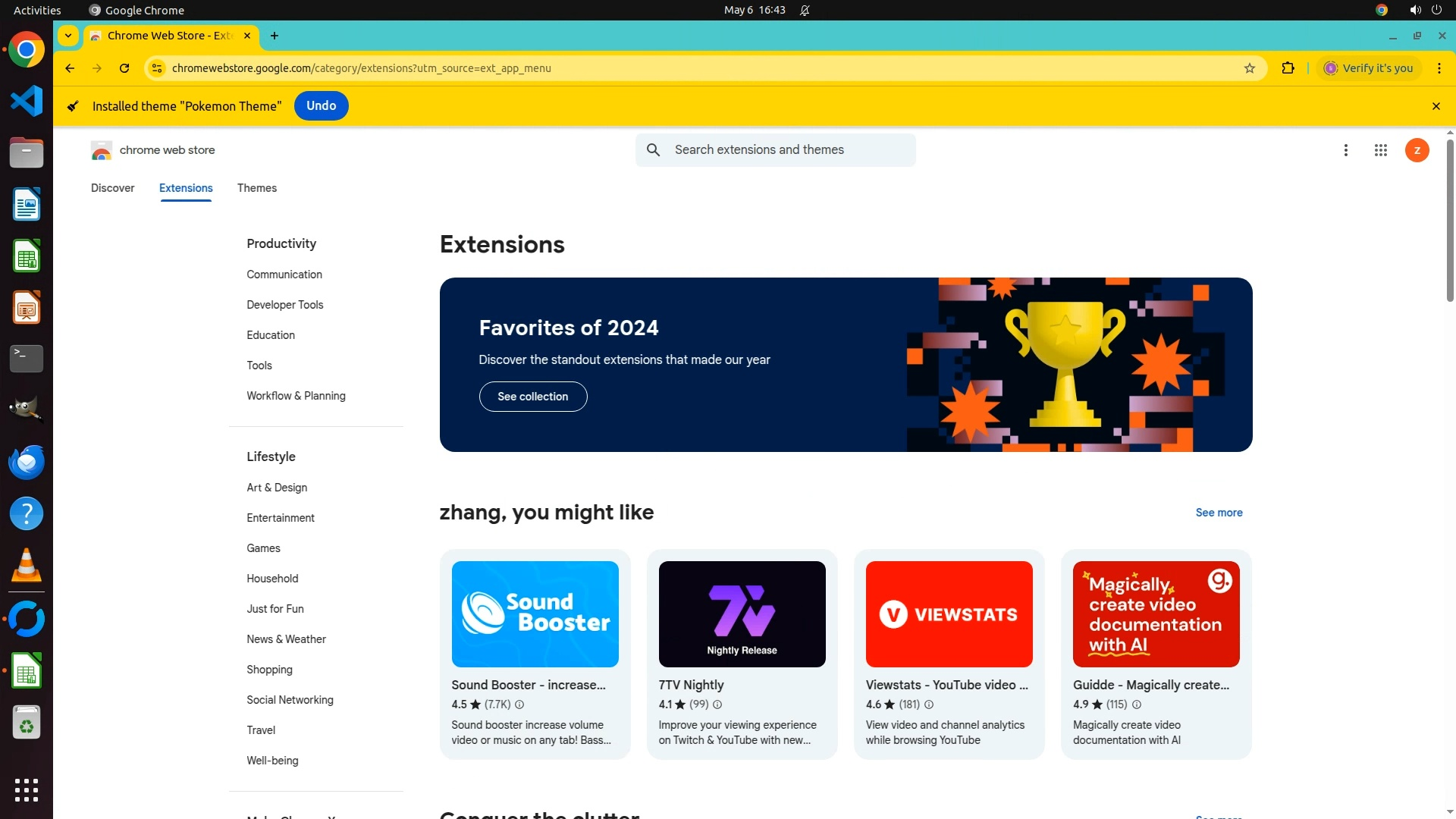1456x819 pixels.
Task: View site information icon in address bar
Action: point(157,68)
